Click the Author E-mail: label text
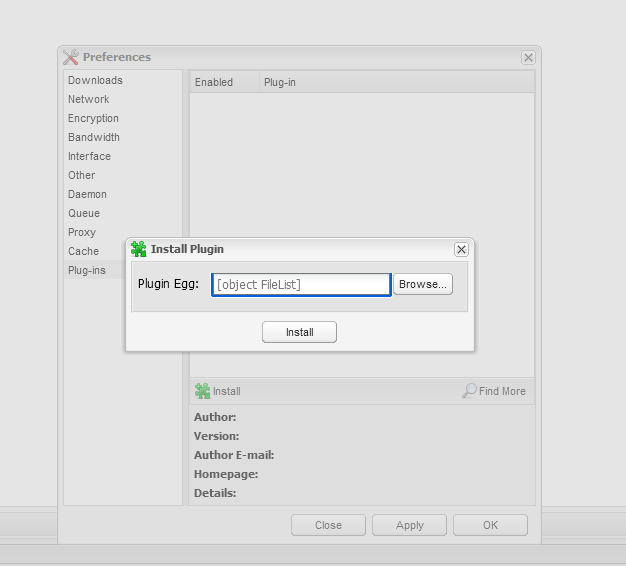Viewport: 626px width, 566px height. [x=234, y=455]
